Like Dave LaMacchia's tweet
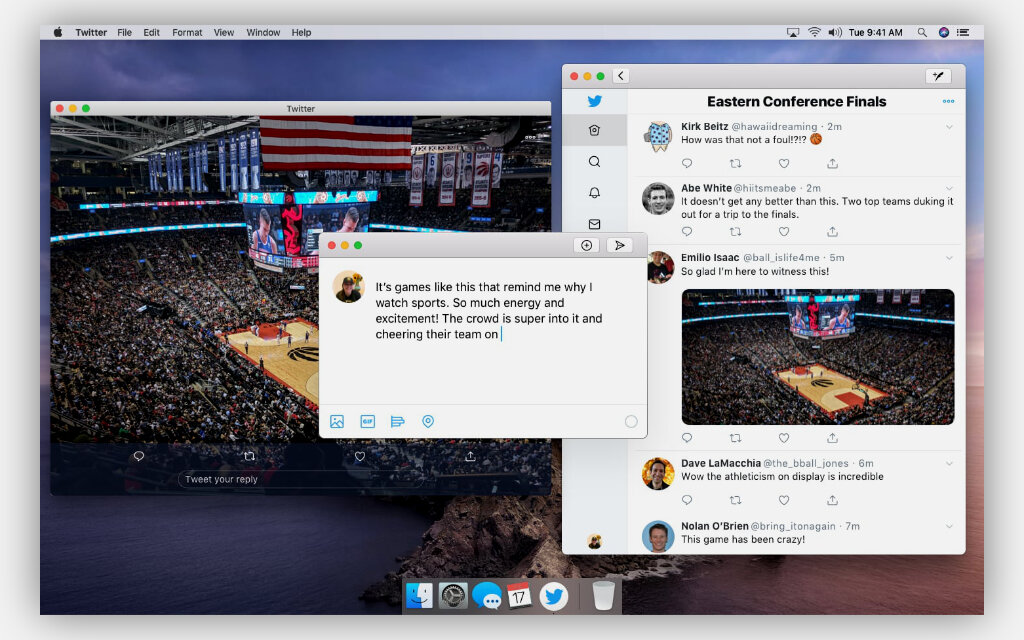 coord(784,500)
